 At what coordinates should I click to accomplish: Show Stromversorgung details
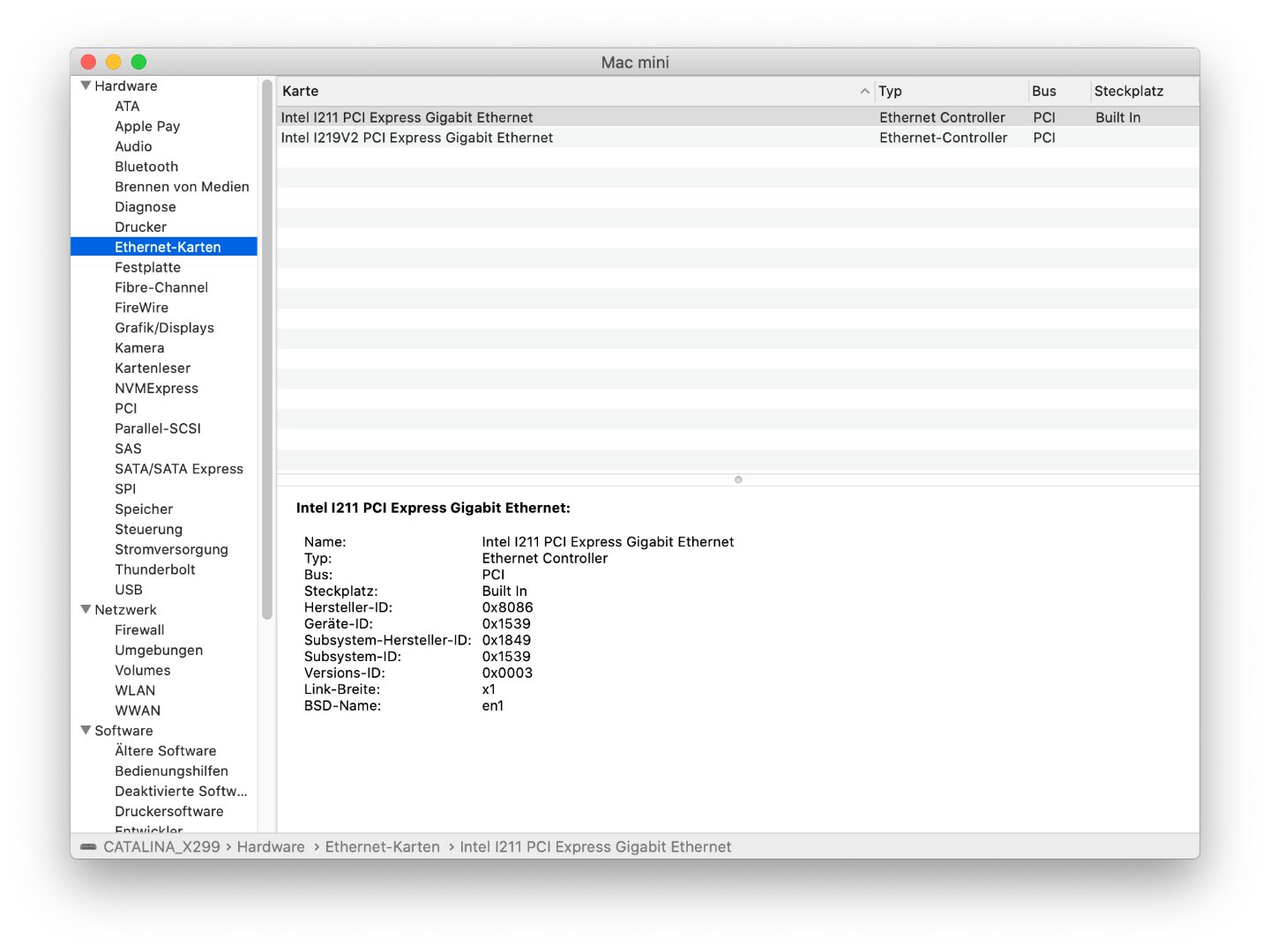[x=171, y=549]
